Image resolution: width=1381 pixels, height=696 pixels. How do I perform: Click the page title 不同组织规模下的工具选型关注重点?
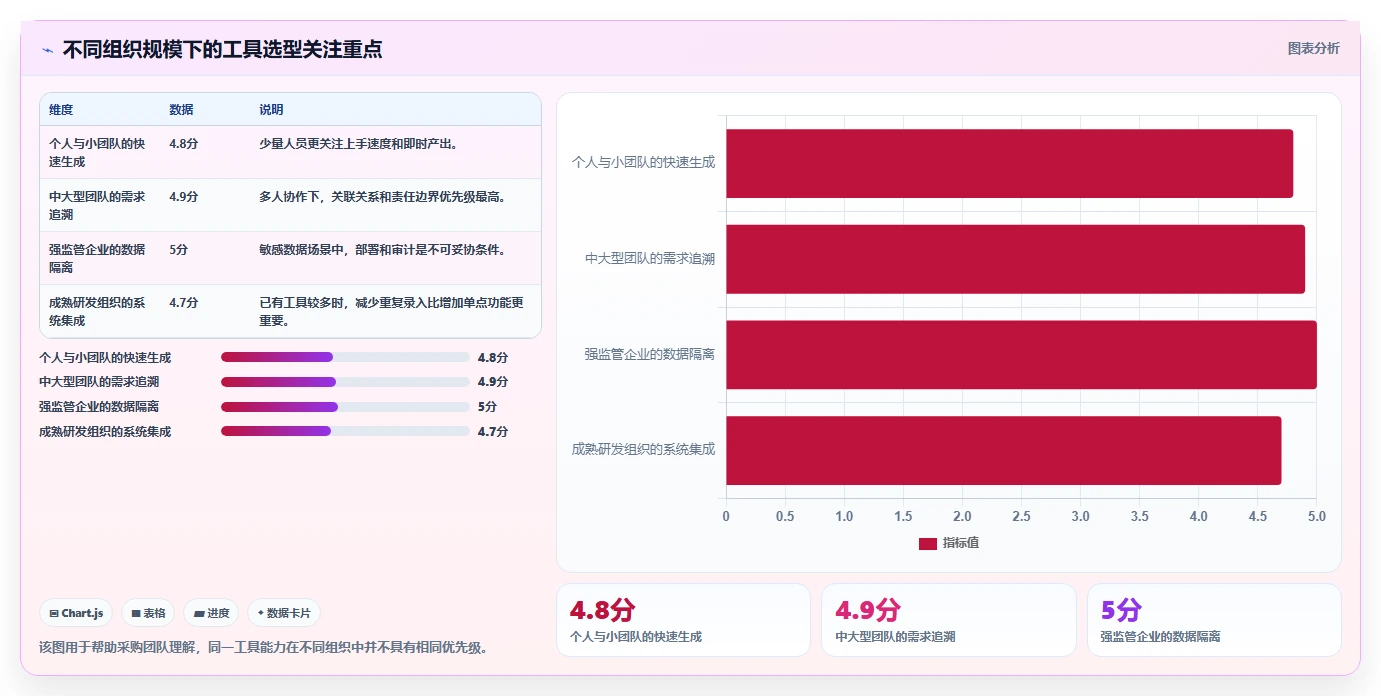tap(222, 49)
